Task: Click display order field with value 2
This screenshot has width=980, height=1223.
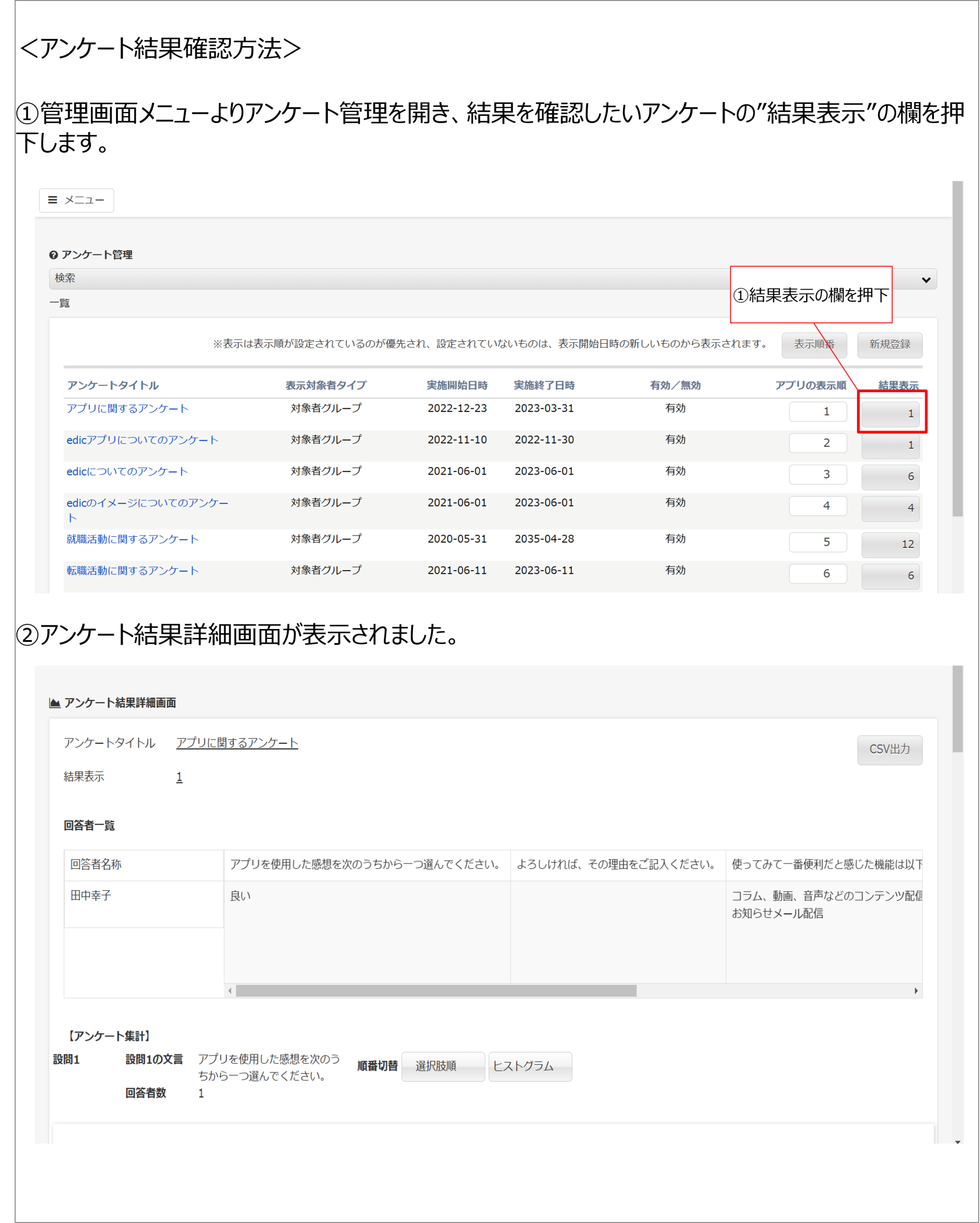Action: click(x=818, y=443)
